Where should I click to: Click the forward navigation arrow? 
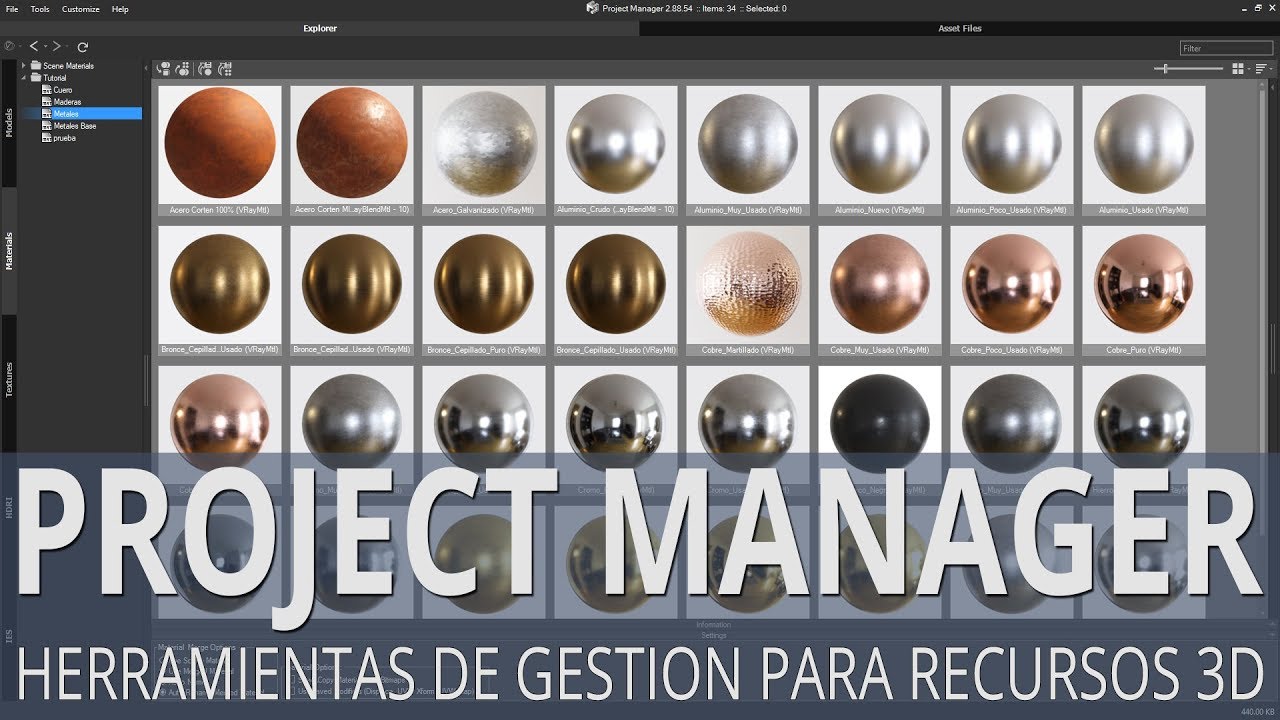coord(57,46)
